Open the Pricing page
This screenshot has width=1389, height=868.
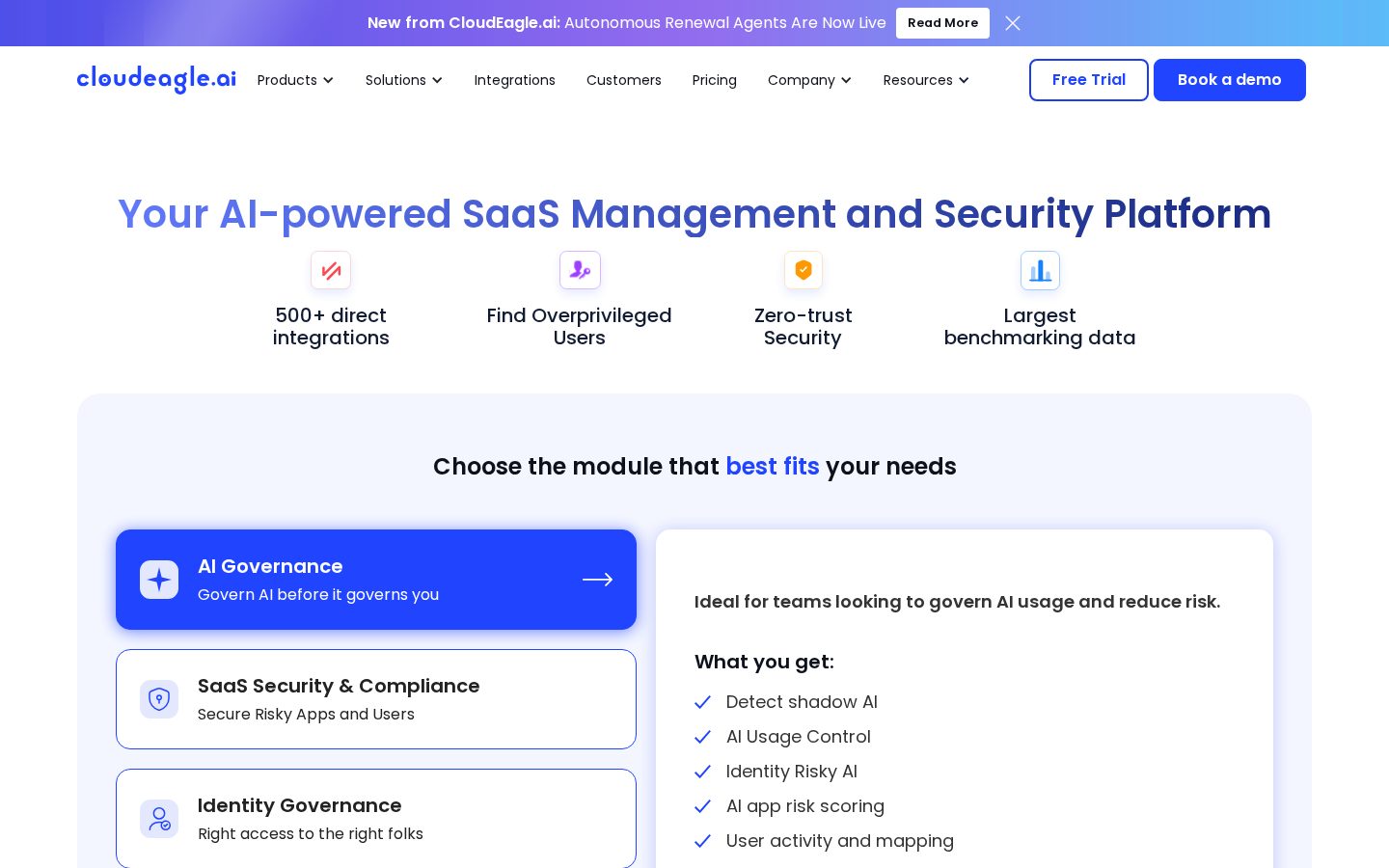click(x=715, y=80)
